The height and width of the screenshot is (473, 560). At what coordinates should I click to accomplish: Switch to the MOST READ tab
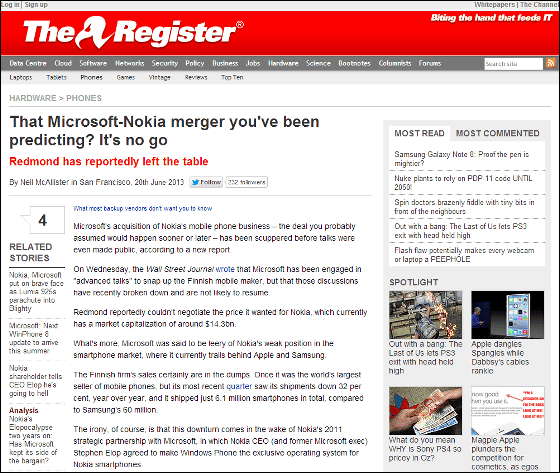point(419,133)
